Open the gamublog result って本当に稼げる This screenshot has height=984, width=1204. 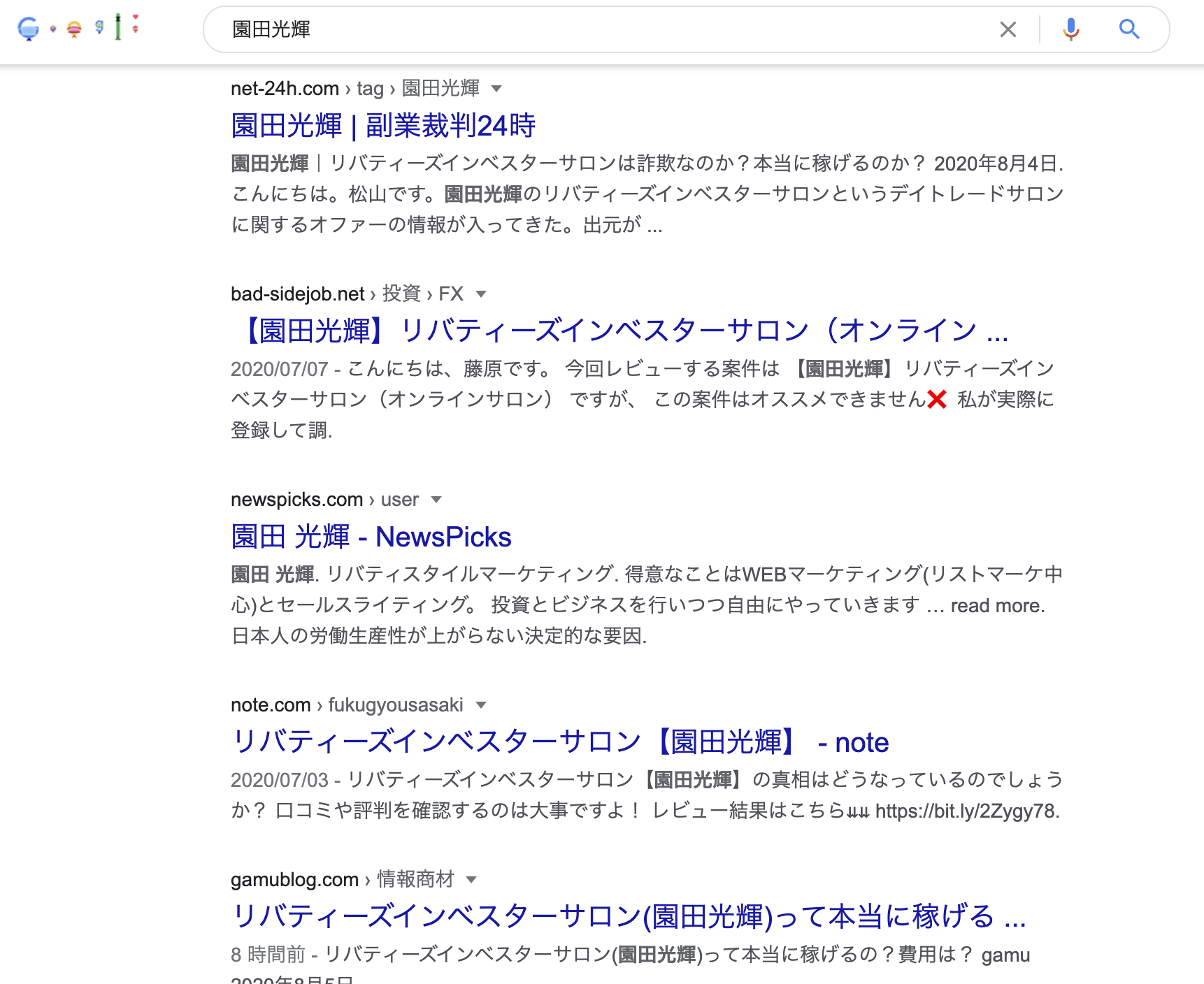(628, 917)
